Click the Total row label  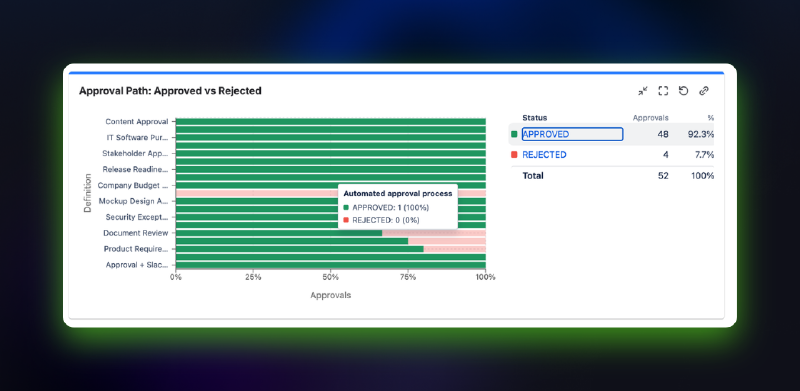[x=533, y=176]
